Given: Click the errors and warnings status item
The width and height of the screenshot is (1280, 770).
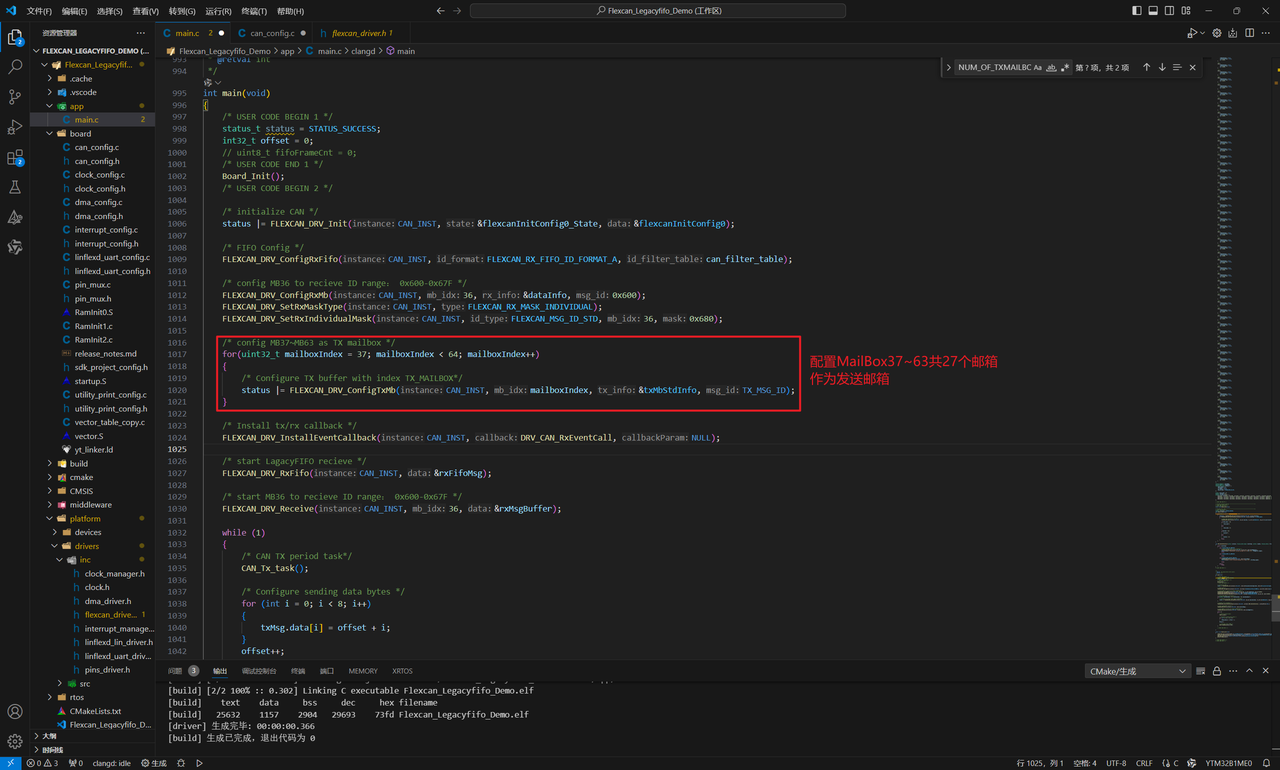Looking at the screenshot, I should pos(44,763).
